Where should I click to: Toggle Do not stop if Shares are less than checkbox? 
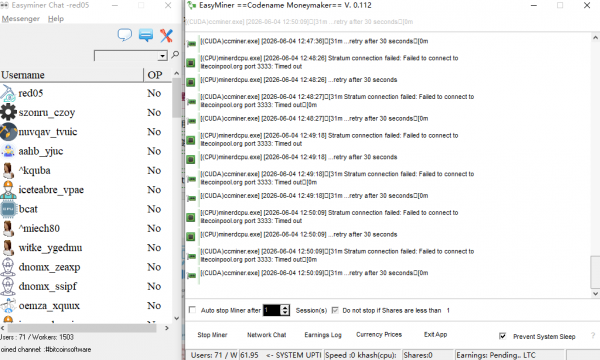point(335,310)
